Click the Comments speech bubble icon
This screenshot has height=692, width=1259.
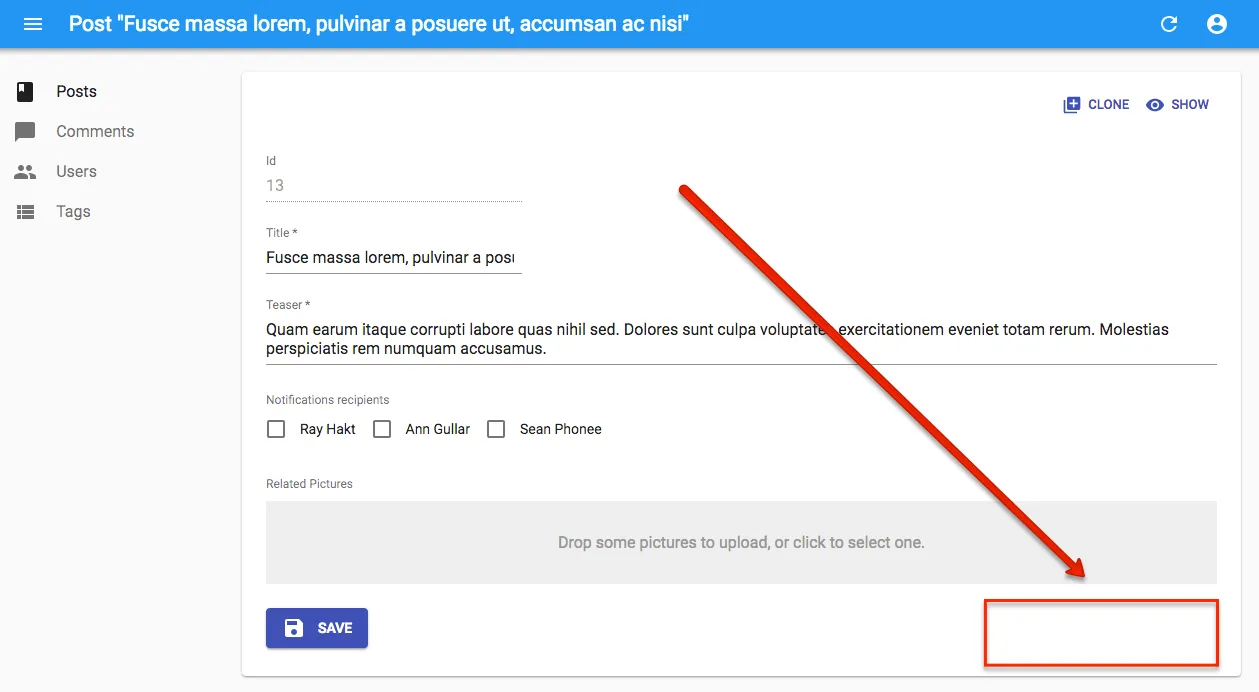(25, 132)
